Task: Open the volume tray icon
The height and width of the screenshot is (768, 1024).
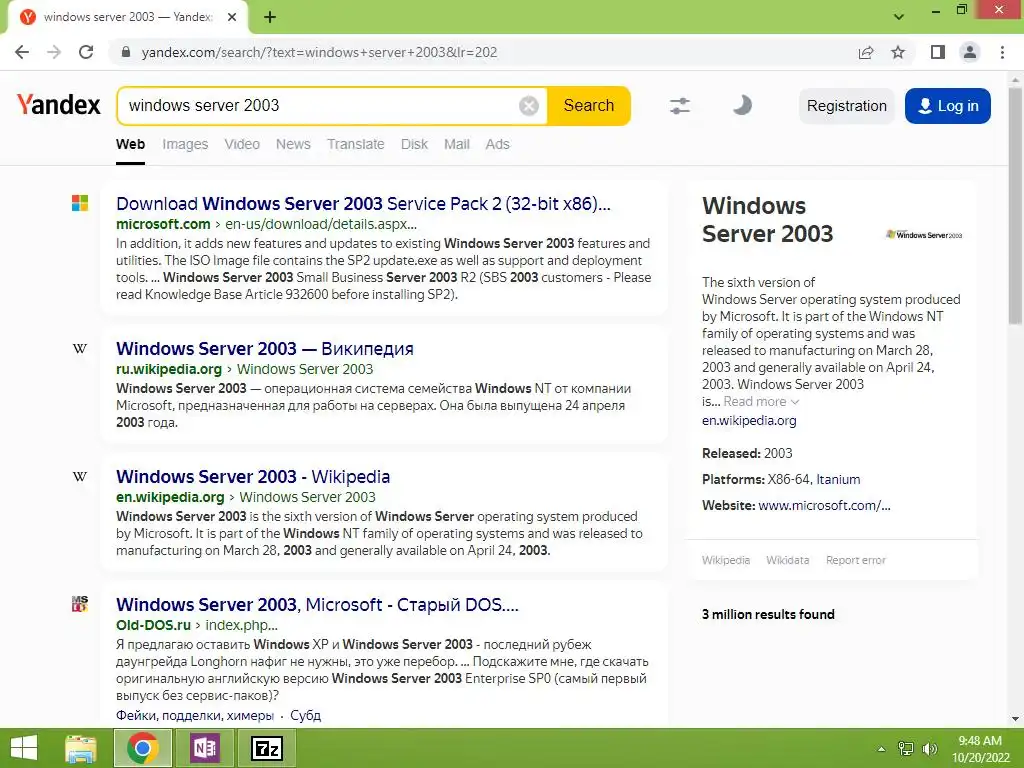Action: 929,749
